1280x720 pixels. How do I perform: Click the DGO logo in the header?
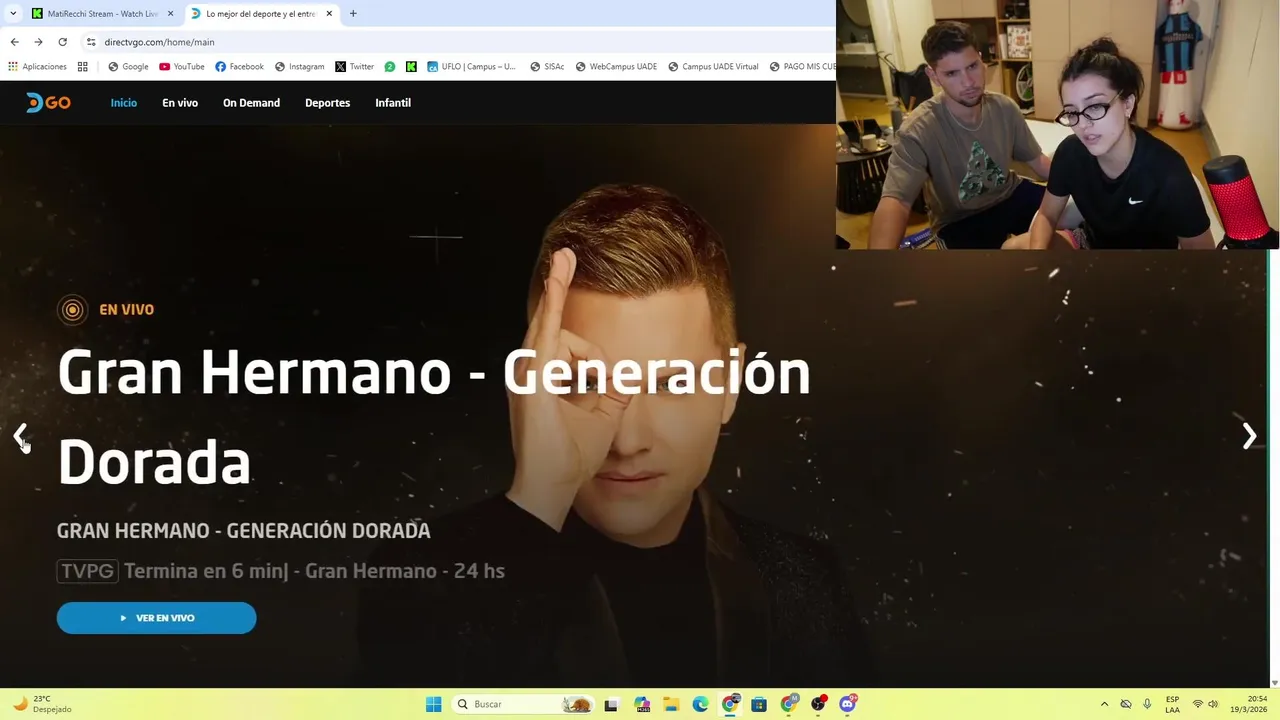pos(48,103)
